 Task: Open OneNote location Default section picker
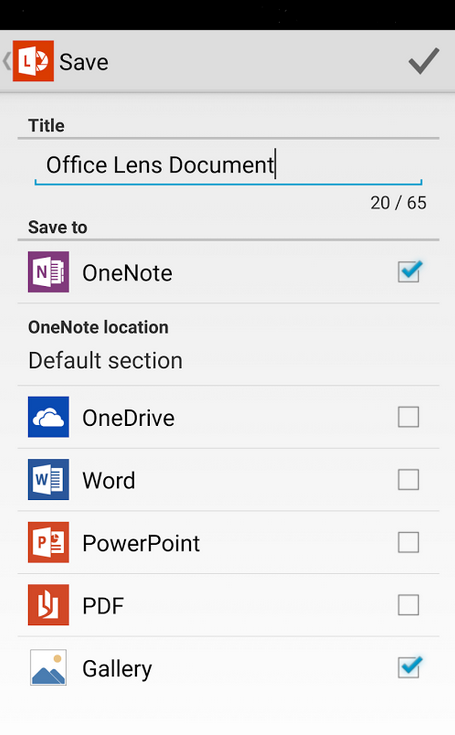pyautogui.click(x=228, y=345)
